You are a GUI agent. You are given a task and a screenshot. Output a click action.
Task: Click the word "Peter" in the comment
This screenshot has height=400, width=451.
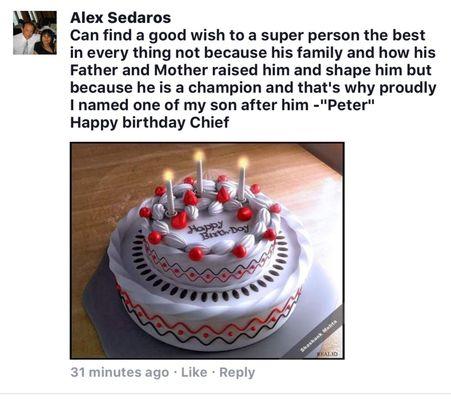tap(350, 105)
